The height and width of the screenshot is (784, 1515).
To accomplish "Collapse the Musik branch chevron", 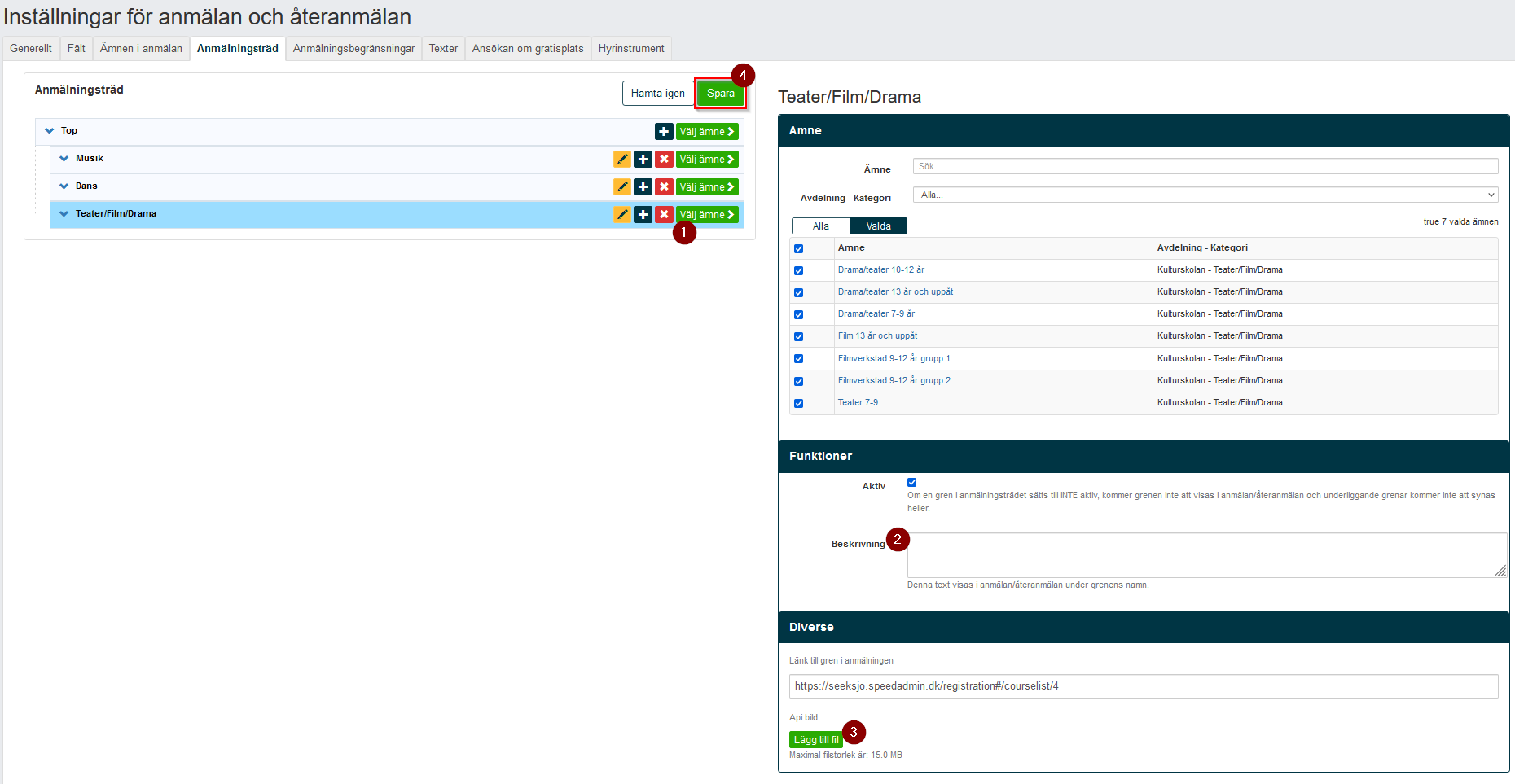I will coord(64,159).
